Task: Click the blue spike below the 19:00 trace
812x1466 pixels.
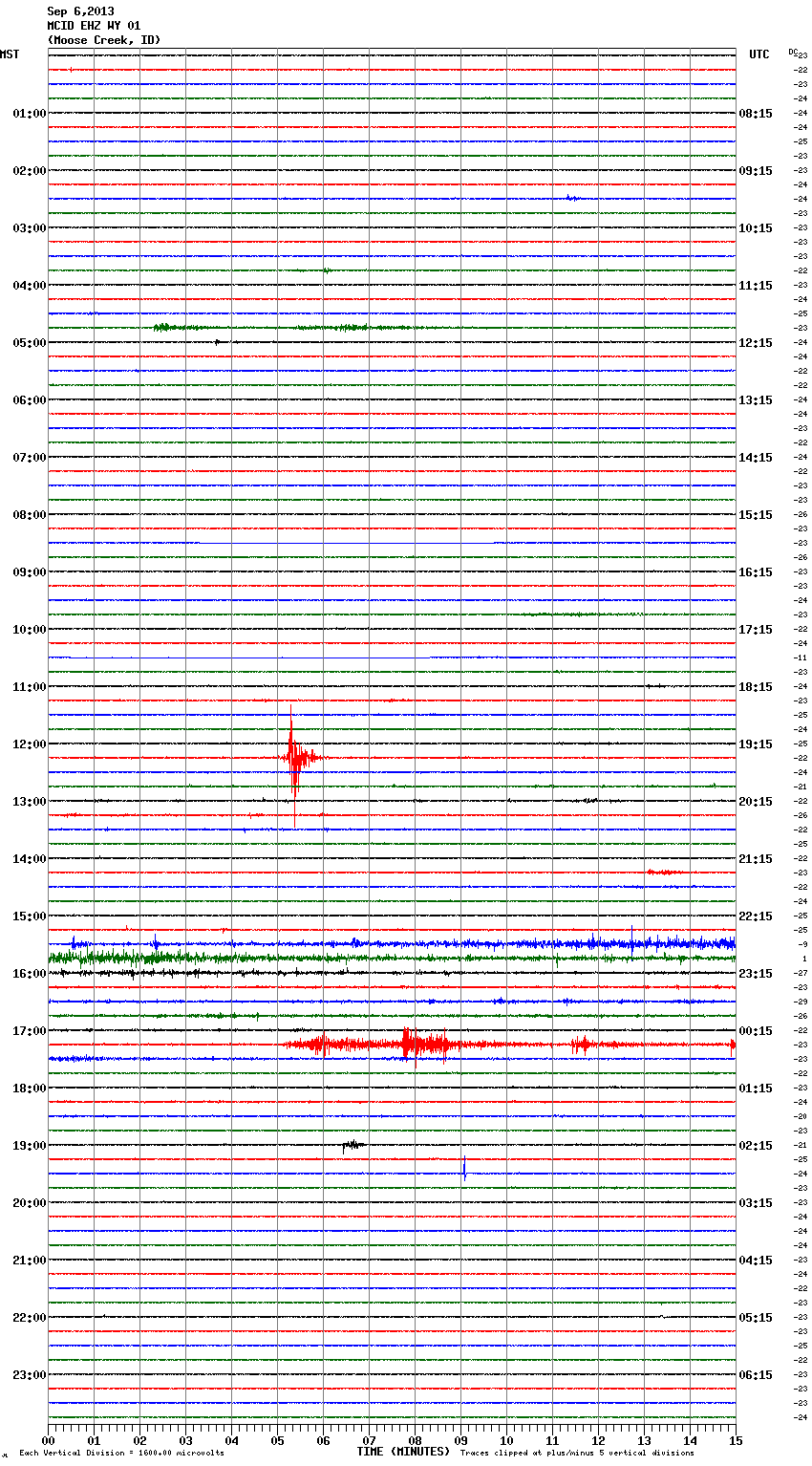Action: click(x=464, y=1169)
